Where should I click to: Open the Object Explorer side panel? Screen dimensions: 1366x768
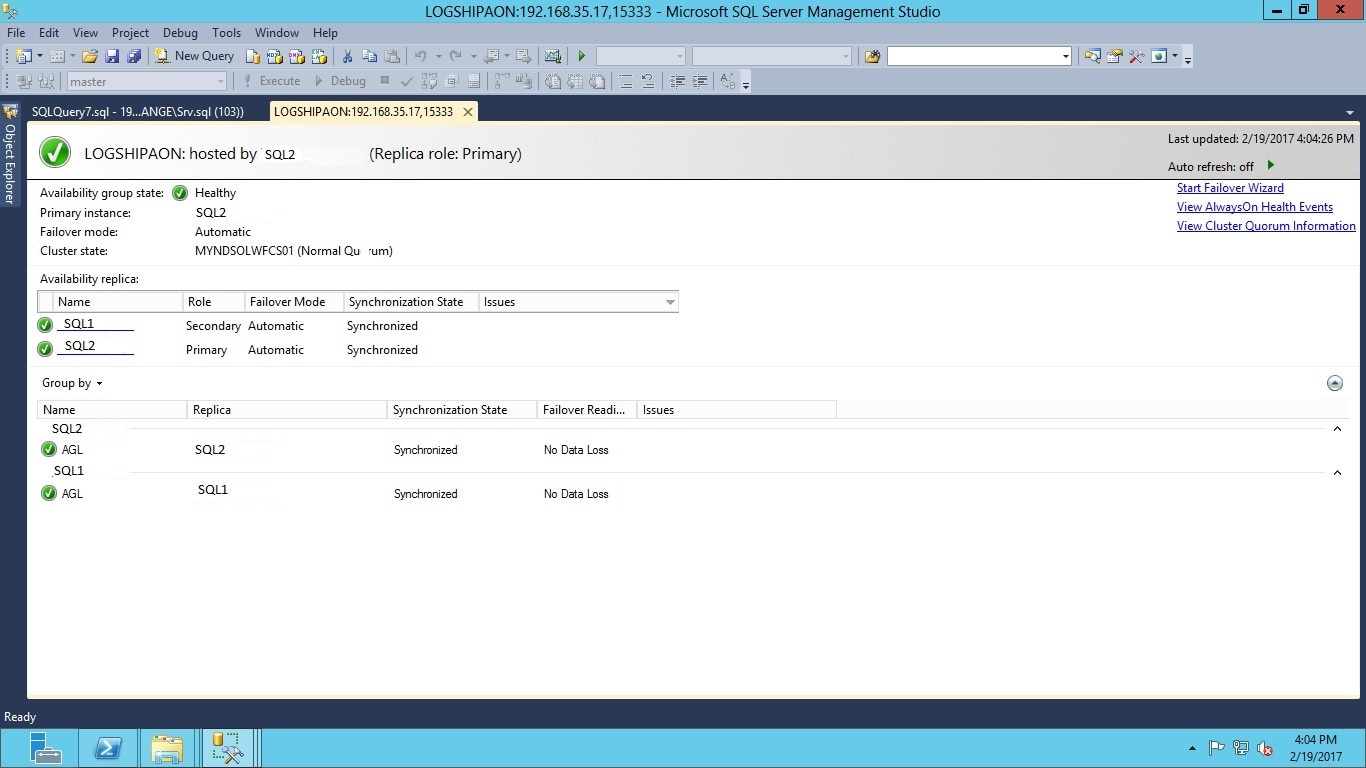pos(10,153)
